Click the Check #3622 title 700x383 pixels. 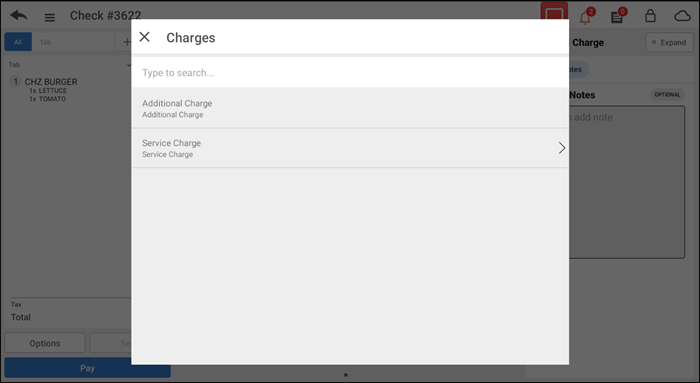pyautogui.click(x=105, y=16)
